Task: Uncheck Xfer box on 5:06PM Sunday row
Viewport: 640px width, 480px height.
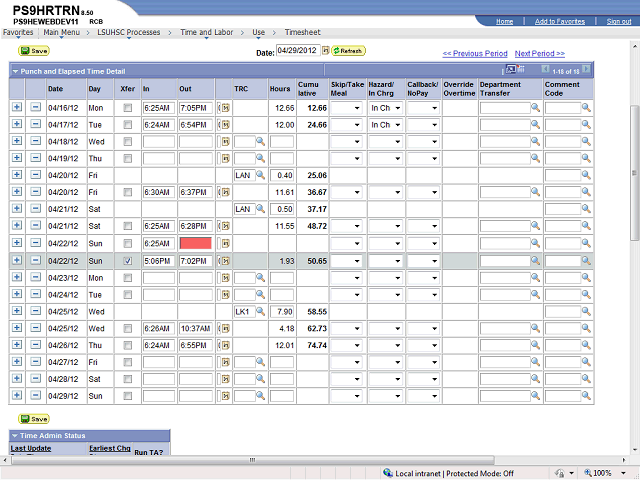Action: pyautogui.click(x=128, y=261)
